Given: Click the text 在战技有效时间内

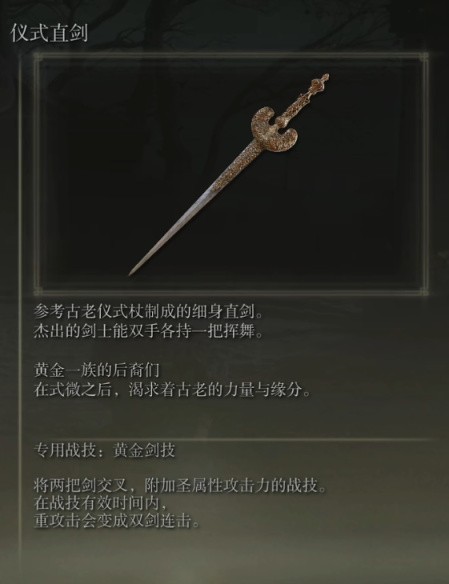Looking at the screenshot, I should (100, 504).
